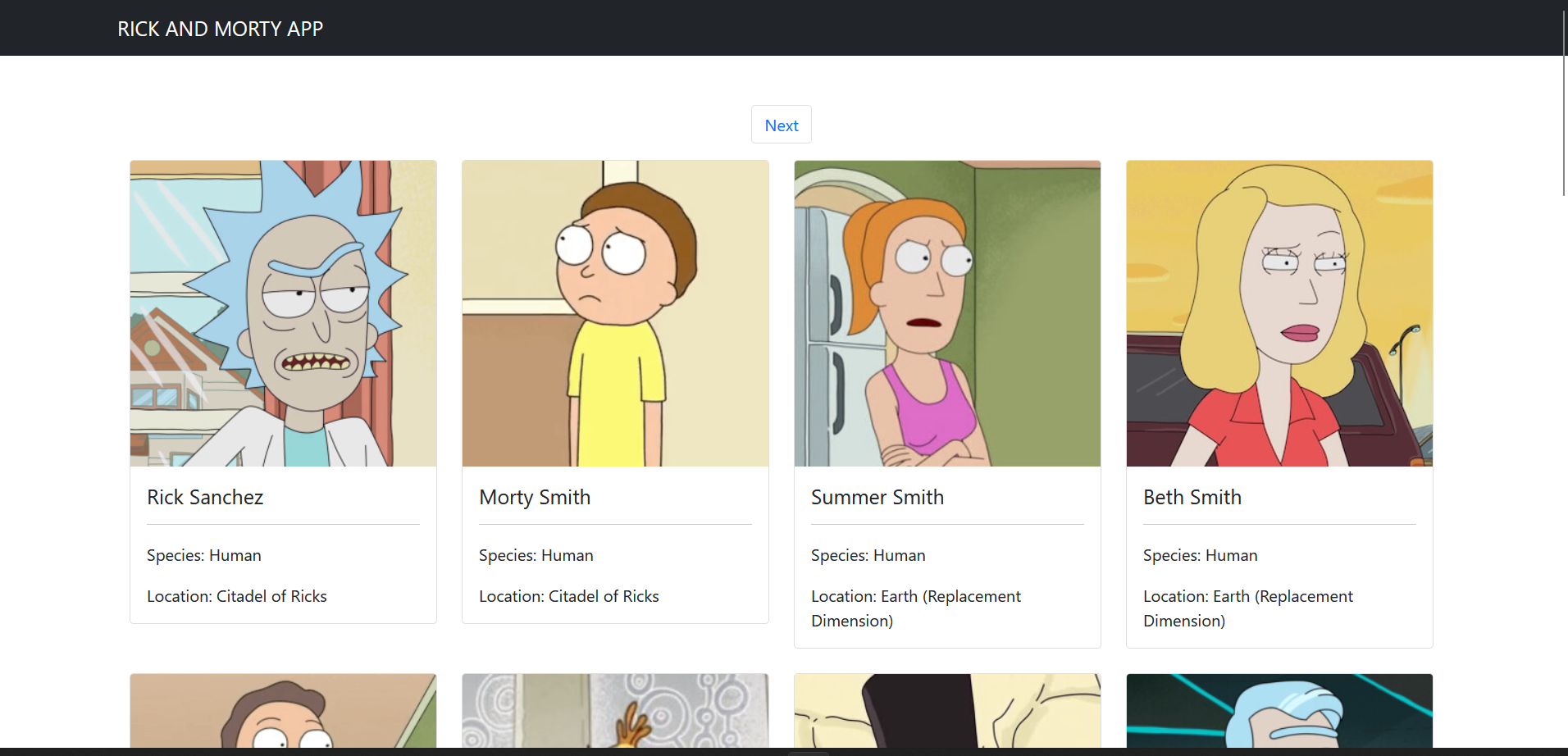Viewport: 1568px width, 756px height.
Task: Click Location: Citadel of Ricks on Rick's card
Action: coord(237,596)
